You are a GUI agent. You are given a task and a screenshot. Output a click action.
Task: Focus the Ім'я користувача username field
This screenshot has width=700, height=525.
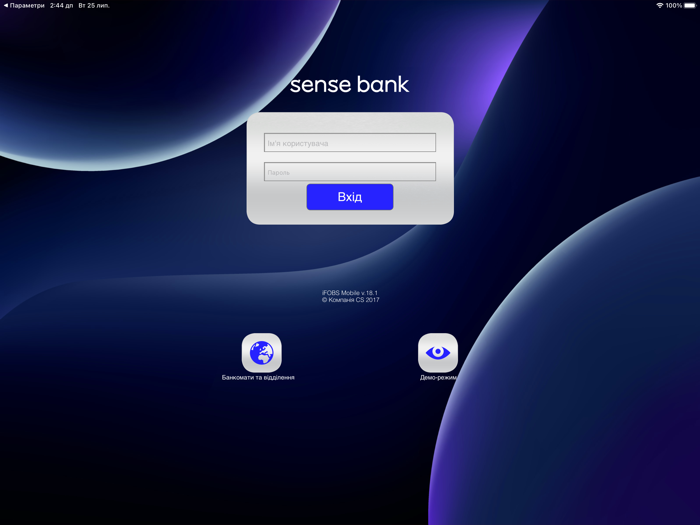pyautogui.click(x=350, y=143)
